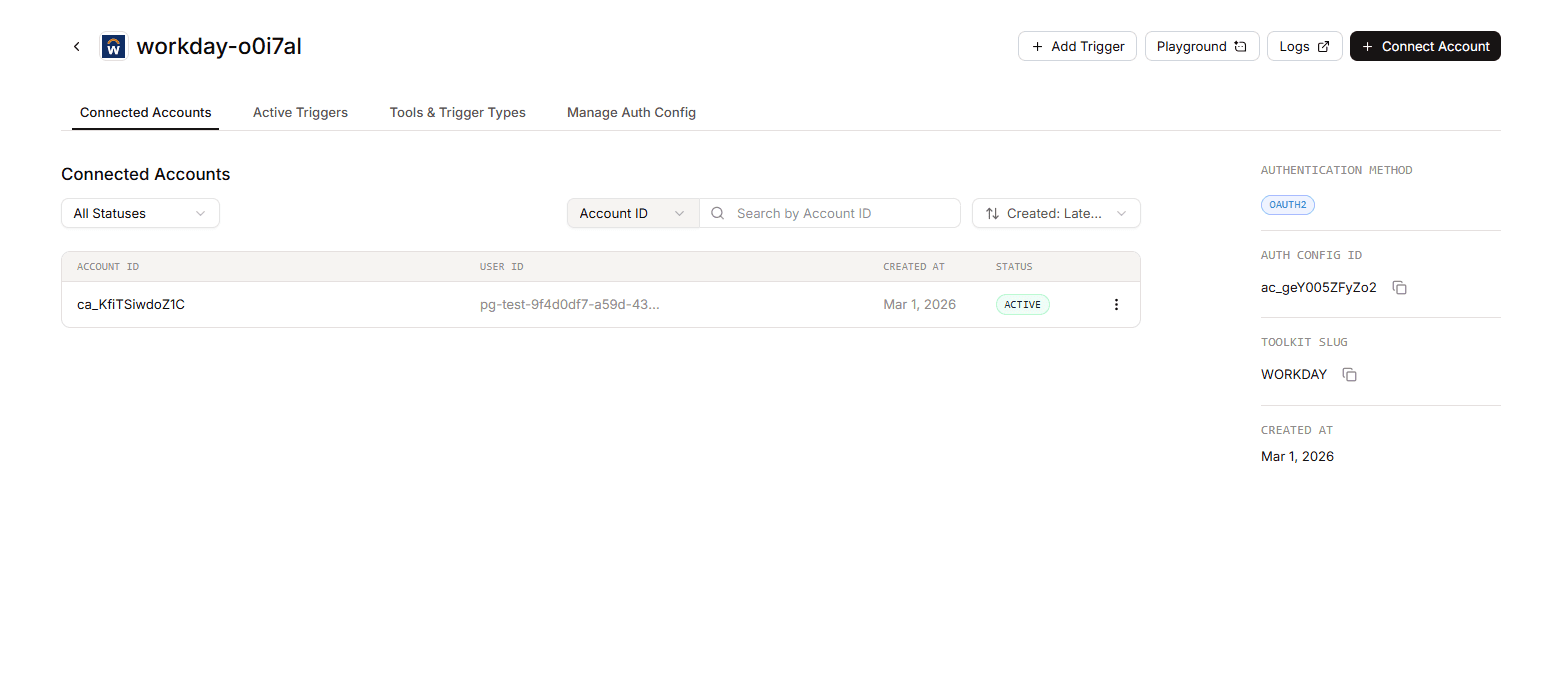Click the ACCOUNT ID column header
The image size is (1558, 684).
108,267
